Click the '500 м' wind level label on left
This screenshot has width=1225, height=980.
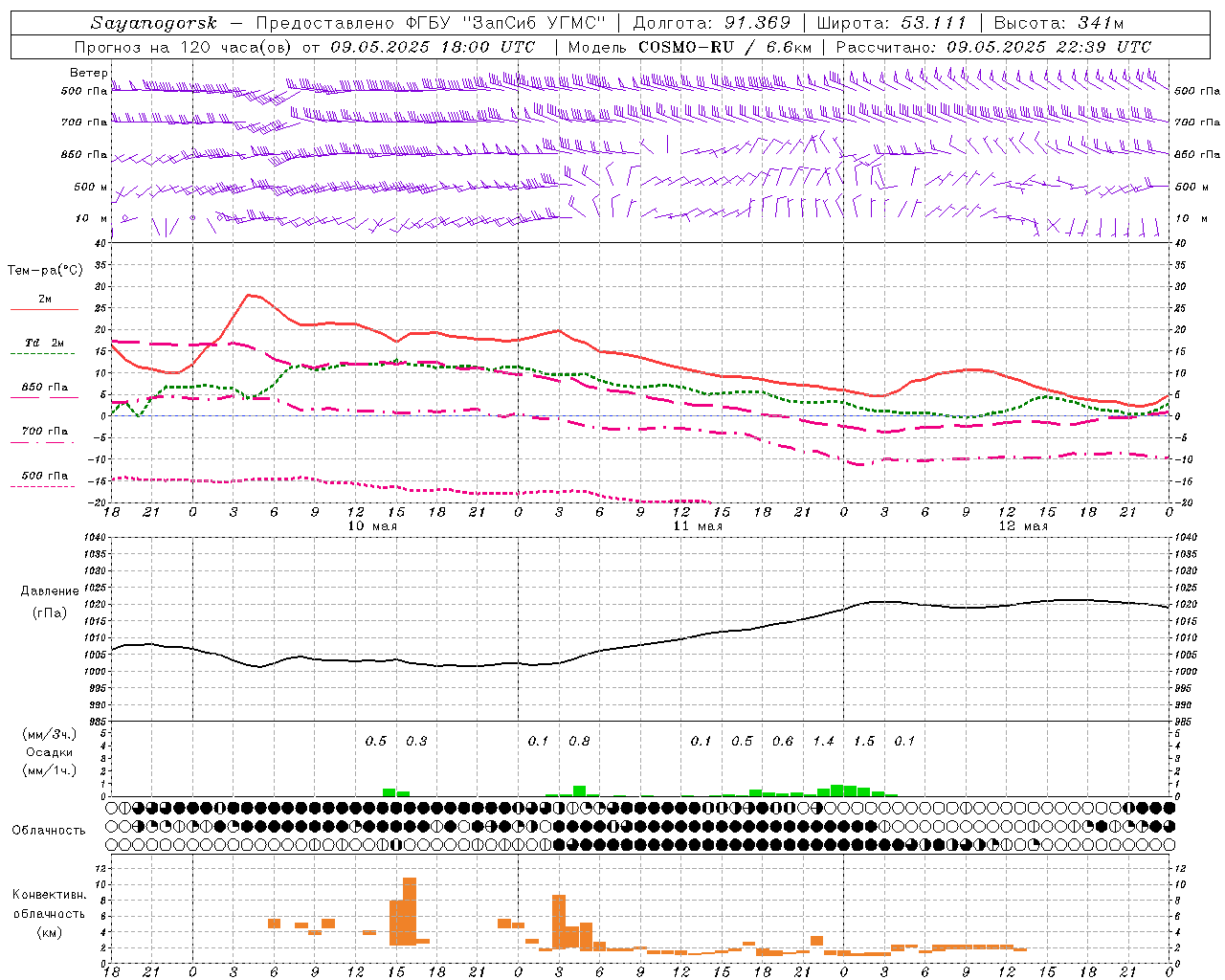tap(91, 187)
